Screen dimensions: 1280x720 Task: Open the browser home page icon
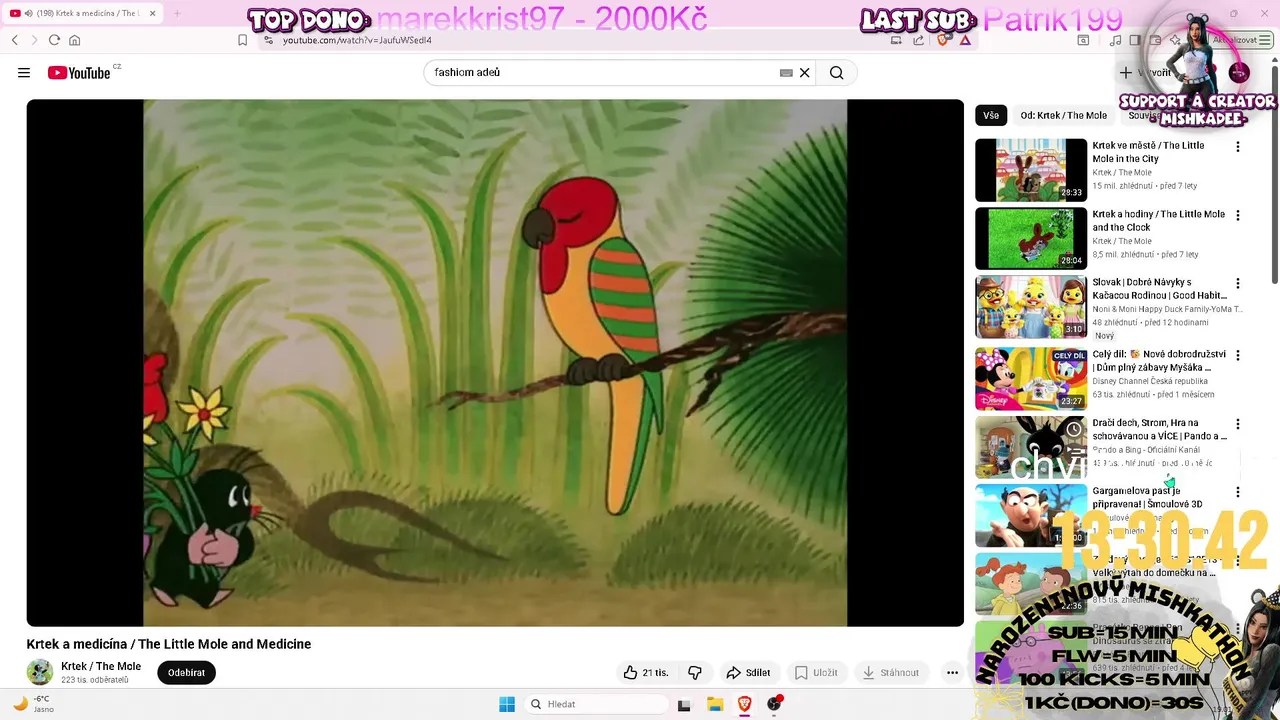[x=74, y=40]
